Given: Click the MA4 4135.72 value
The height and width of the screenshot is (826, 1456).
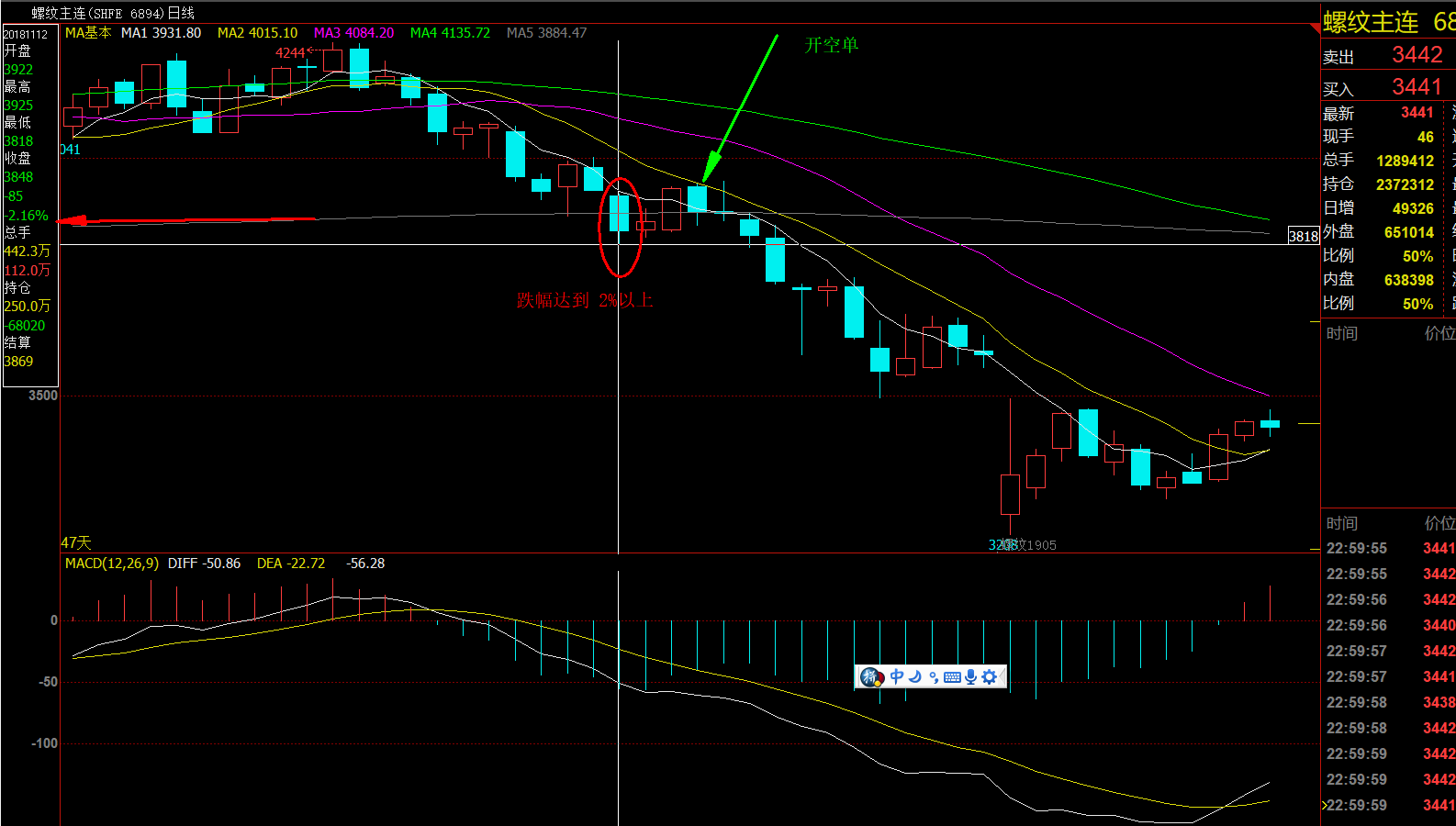Looking at the screenshot, I should 451,33.
